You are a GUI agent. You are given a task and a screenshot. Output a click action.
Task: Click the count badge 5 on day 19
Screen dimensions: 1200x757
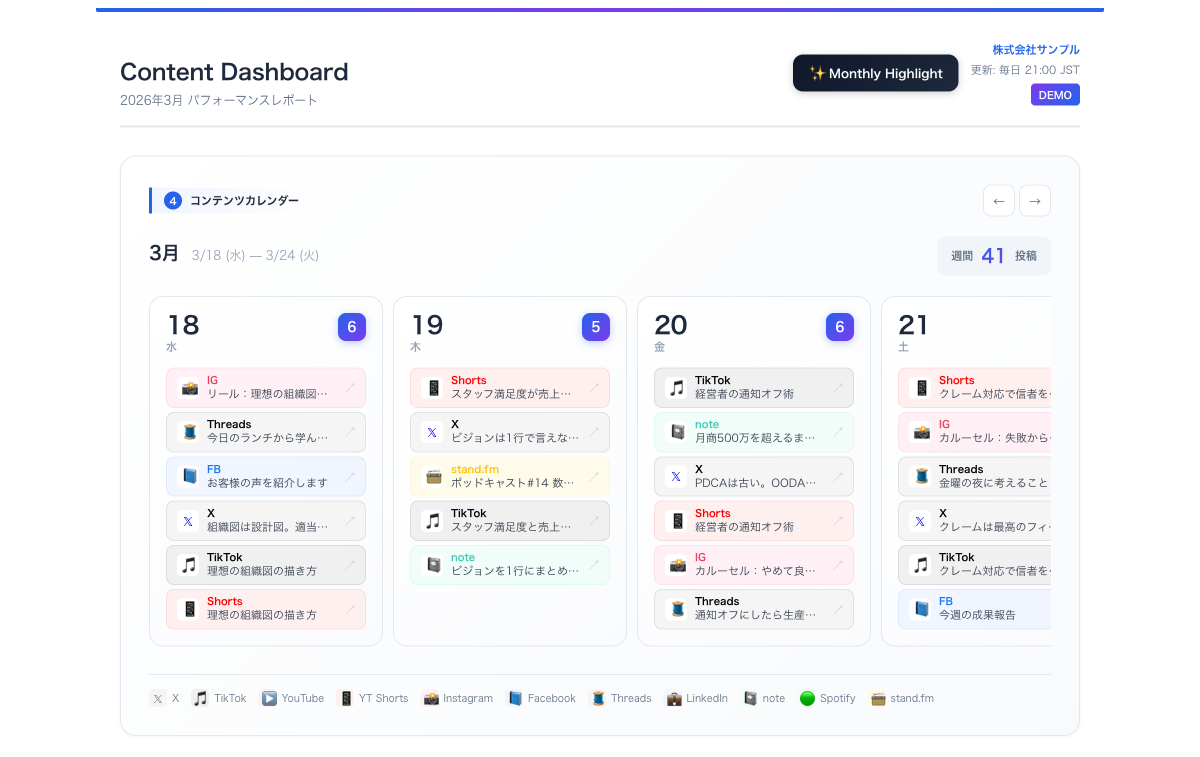[x=596, y=327]
